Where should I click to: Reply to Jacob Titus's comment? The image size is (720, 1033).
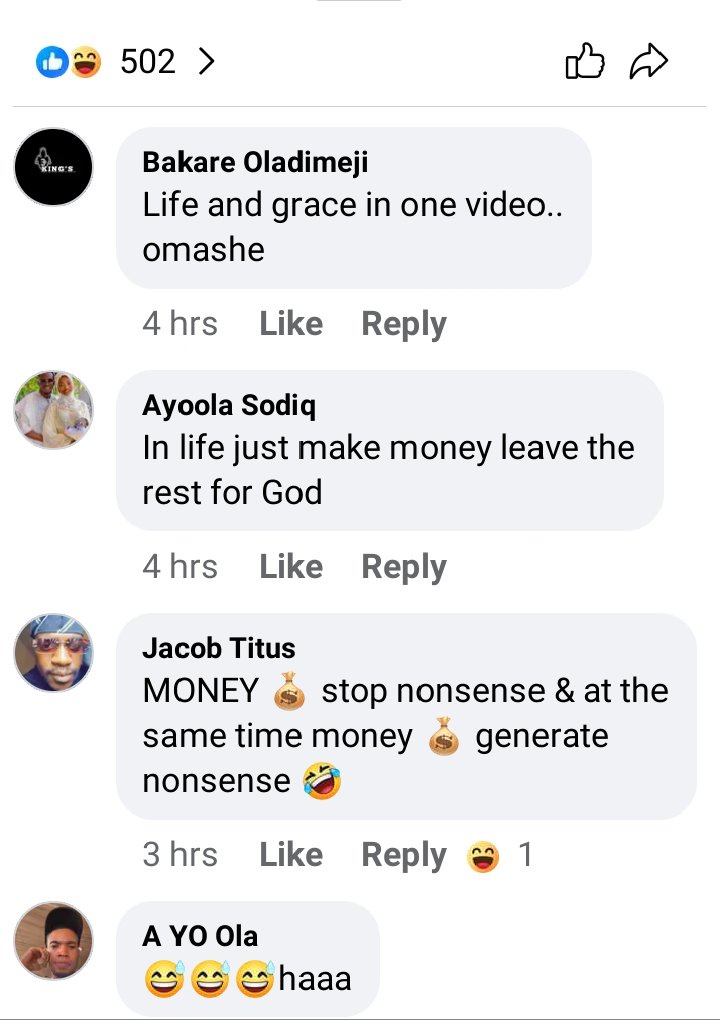click(x=404, y=855)
